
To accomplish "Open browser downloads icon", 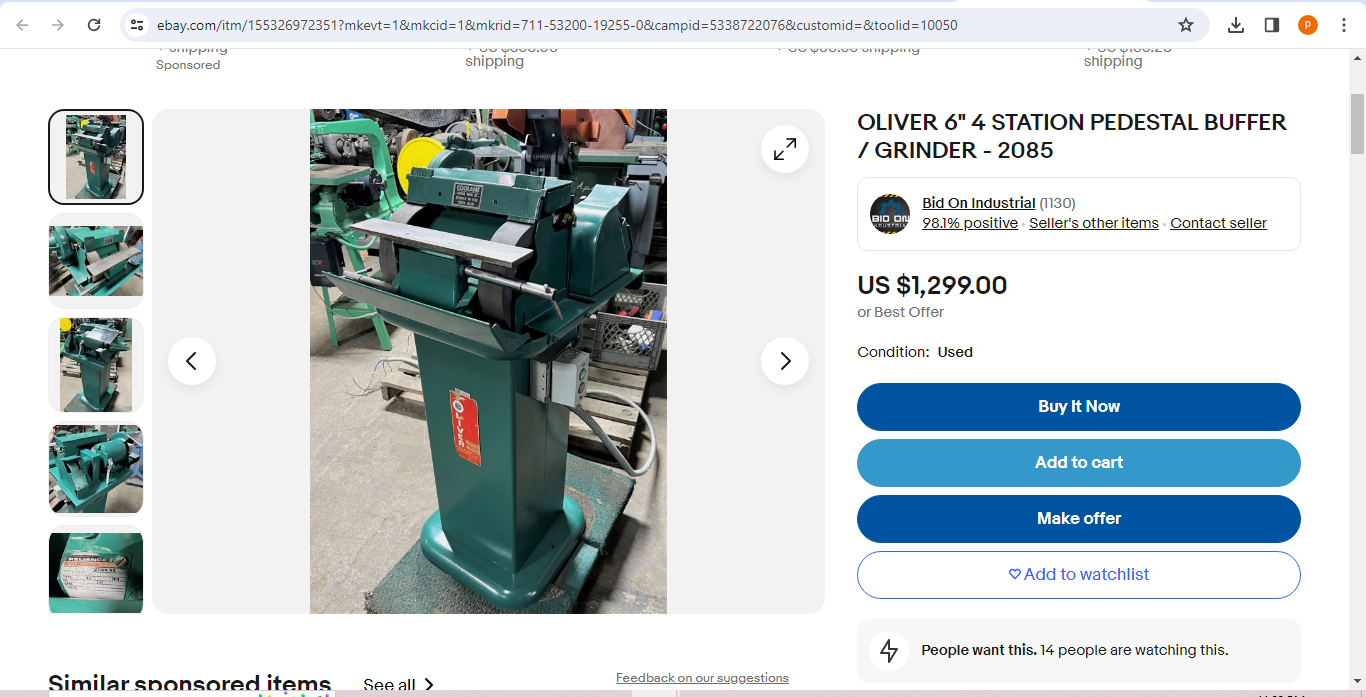I will [x=1236, y=25].
